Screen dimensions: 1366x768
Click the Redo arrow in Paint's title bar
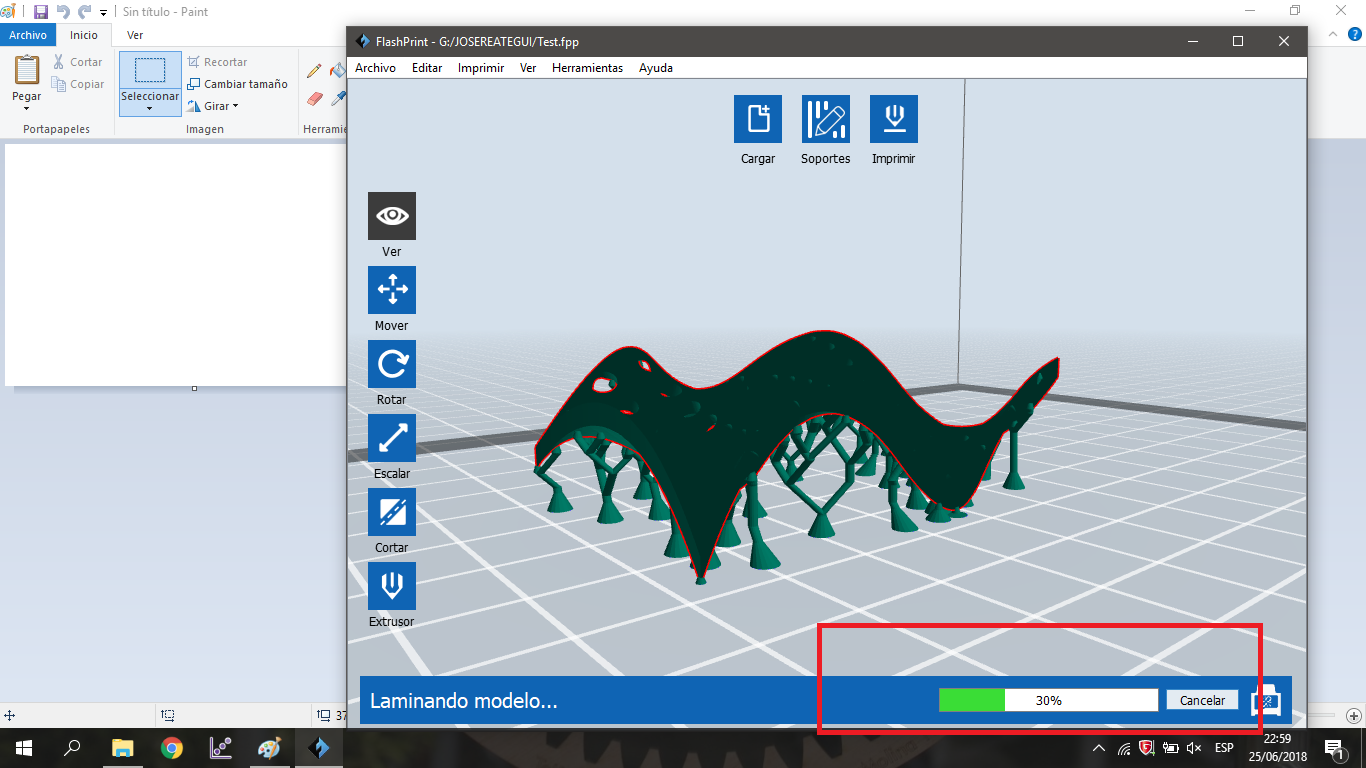[85, 12]
